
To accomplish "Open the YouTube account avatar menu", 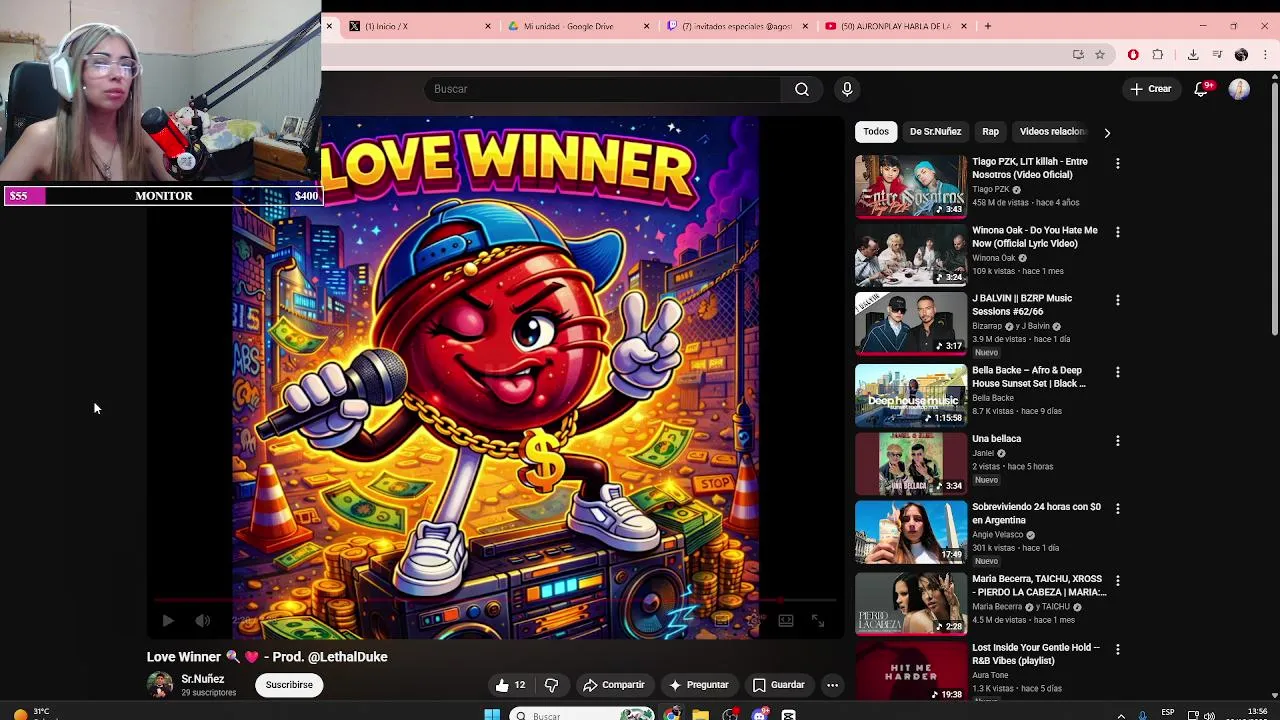I will [1239, 89].
